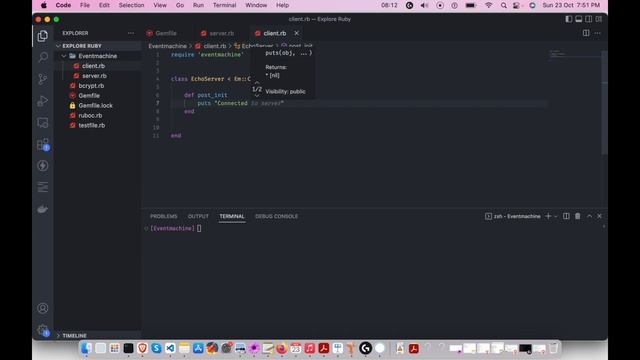
Task: Kill terminal with trash icon
Action: (578, 216)
